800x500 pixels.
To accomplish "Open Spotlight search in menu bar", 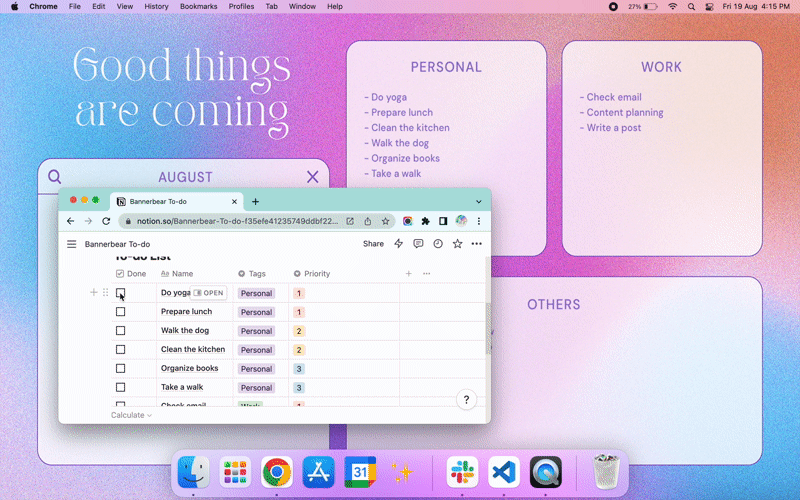I will pyautogui.click(x=691, y=7).
